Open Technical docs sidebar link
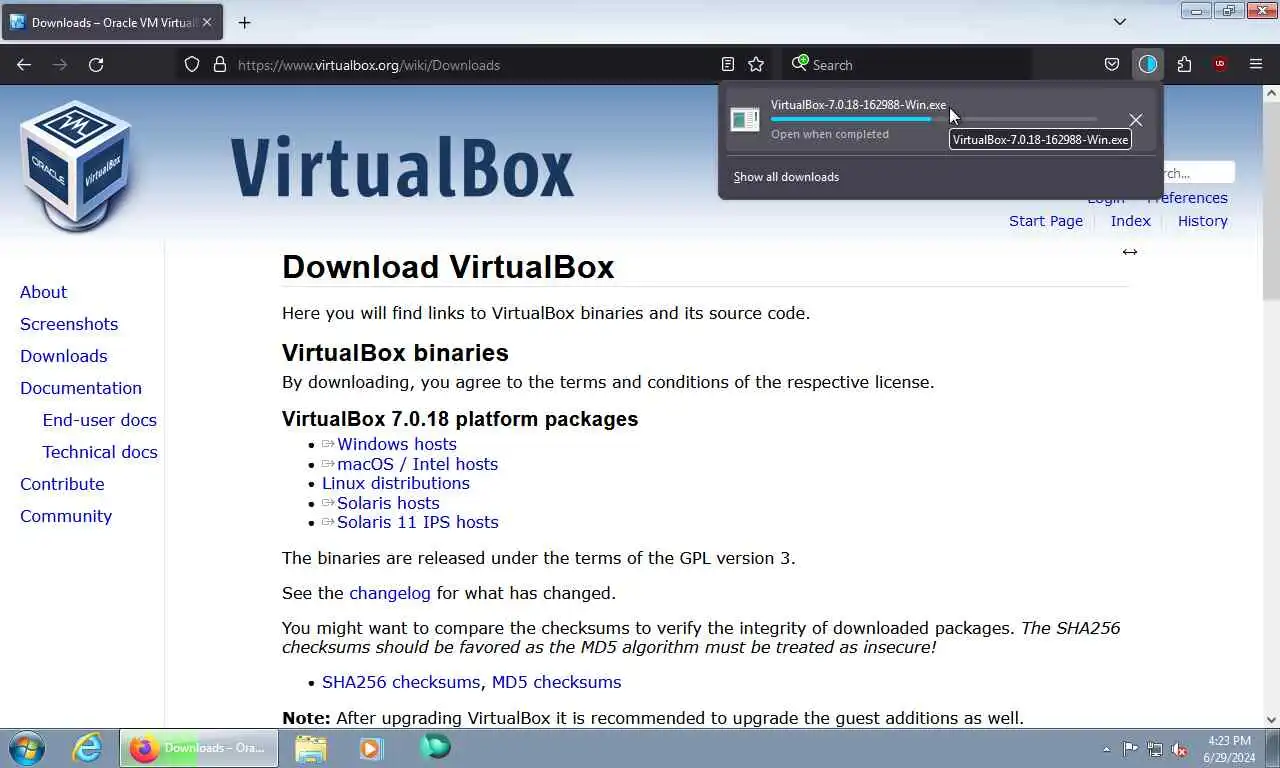The width and height of the screenshot is (1280, 768). [x=100, y=452]
